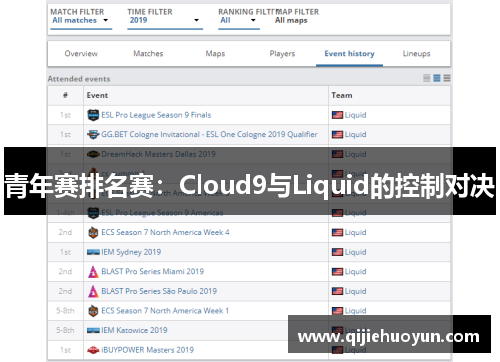
Task: Switch to the Lineups tab
Action: [x=416, y=54]
